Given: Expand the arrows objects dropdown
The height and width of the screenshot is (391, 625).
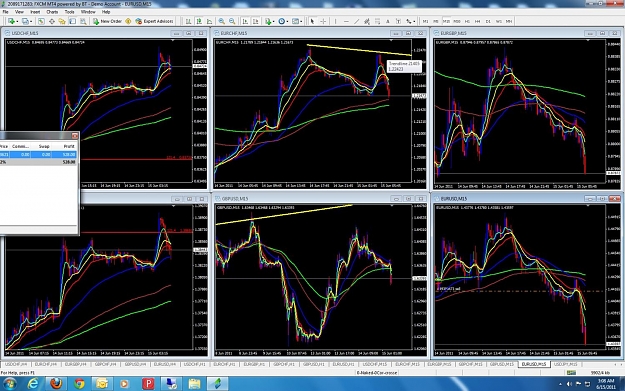Looking at the screenshot, I should (x=414, y=22).
